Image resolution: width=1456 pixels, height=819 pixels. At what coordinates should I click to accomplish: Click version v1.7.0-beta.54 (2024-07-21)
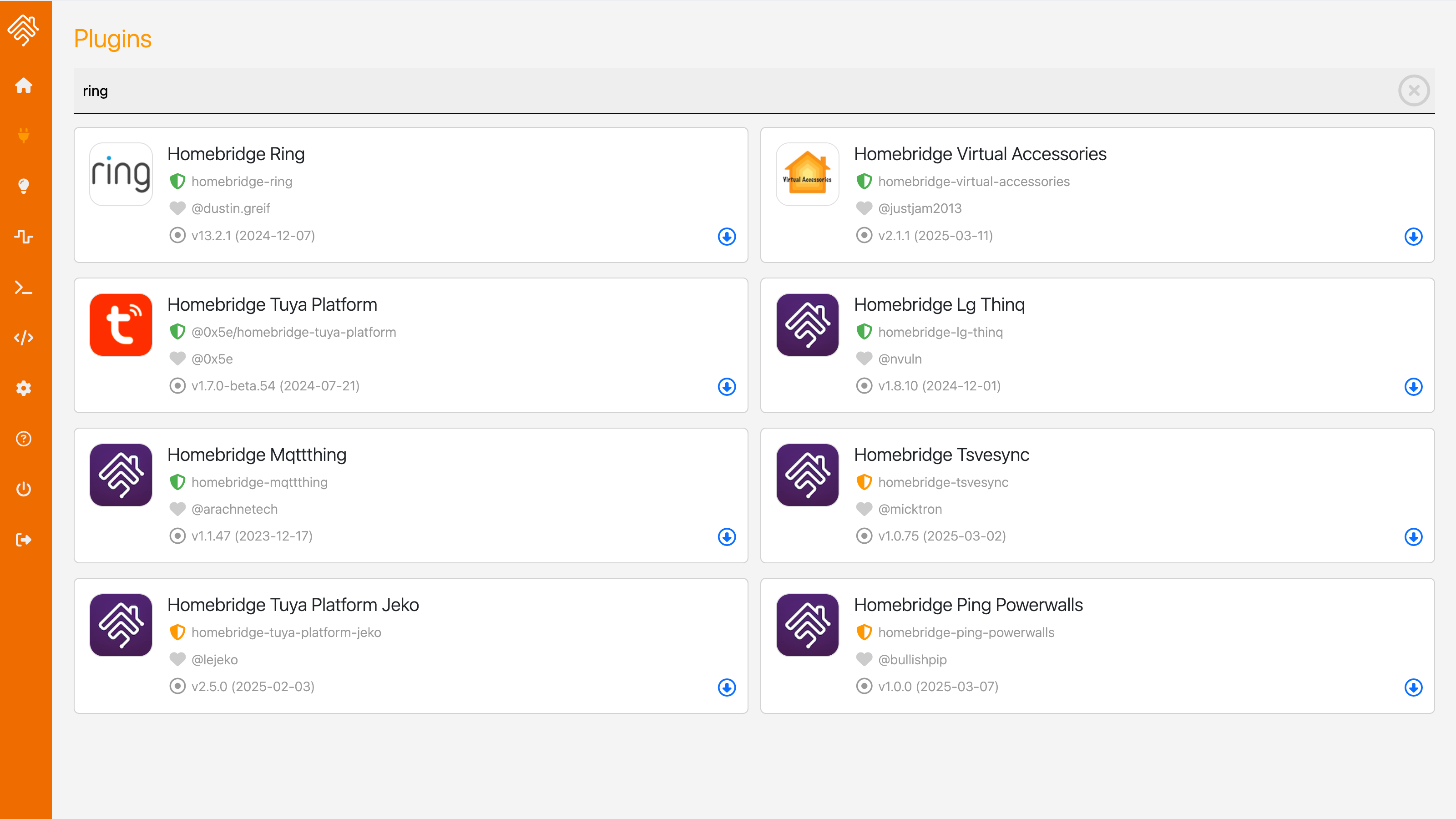[x=275, y=386]
